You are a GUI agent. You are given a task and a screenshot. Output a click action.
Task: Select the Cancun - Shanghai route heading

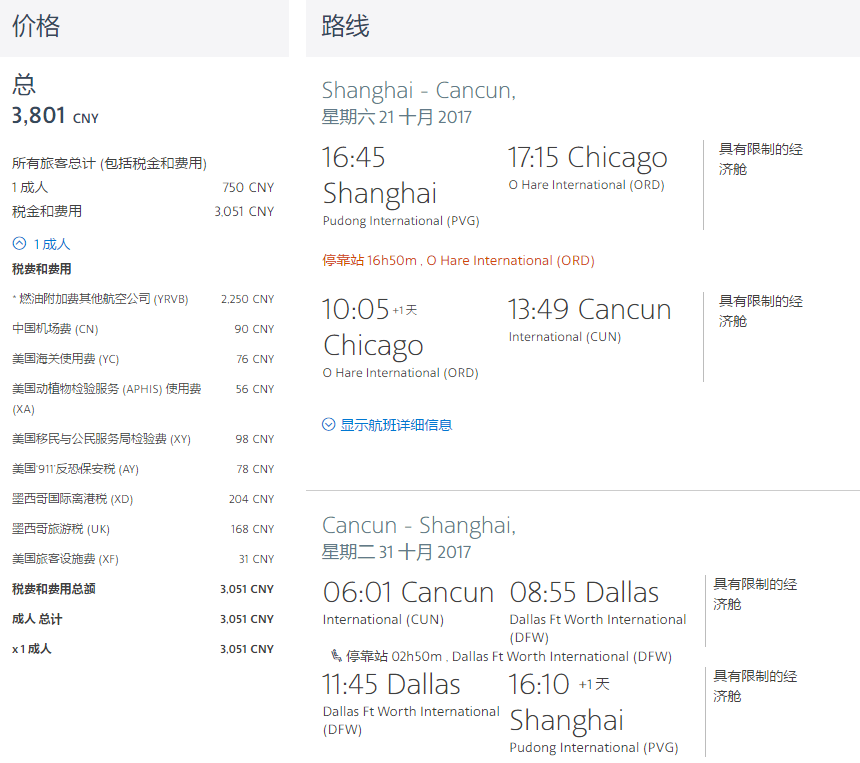418,525
